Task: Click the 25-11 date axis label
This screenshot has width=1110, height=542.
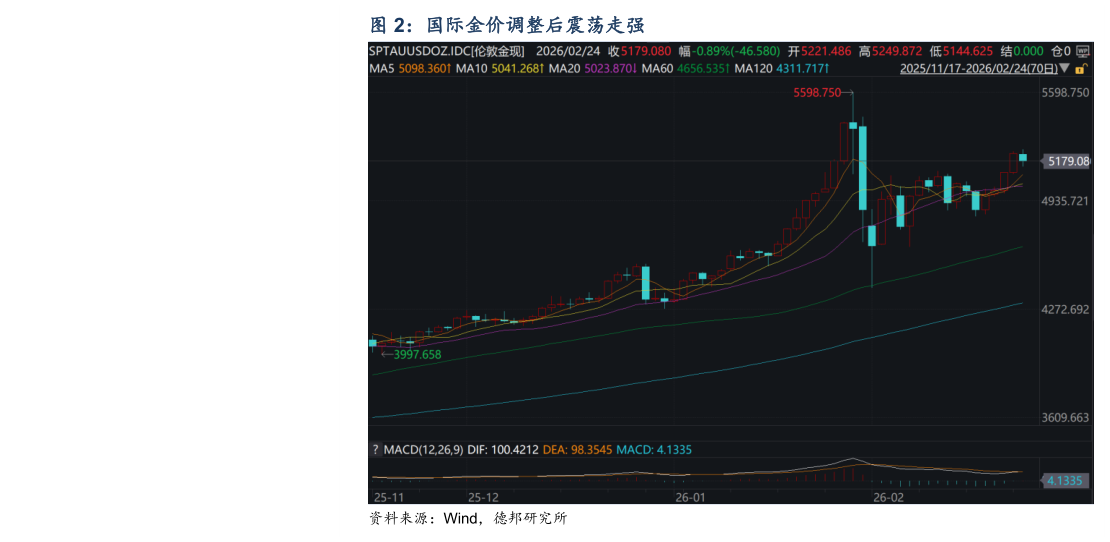Action: tap(388, 497)
